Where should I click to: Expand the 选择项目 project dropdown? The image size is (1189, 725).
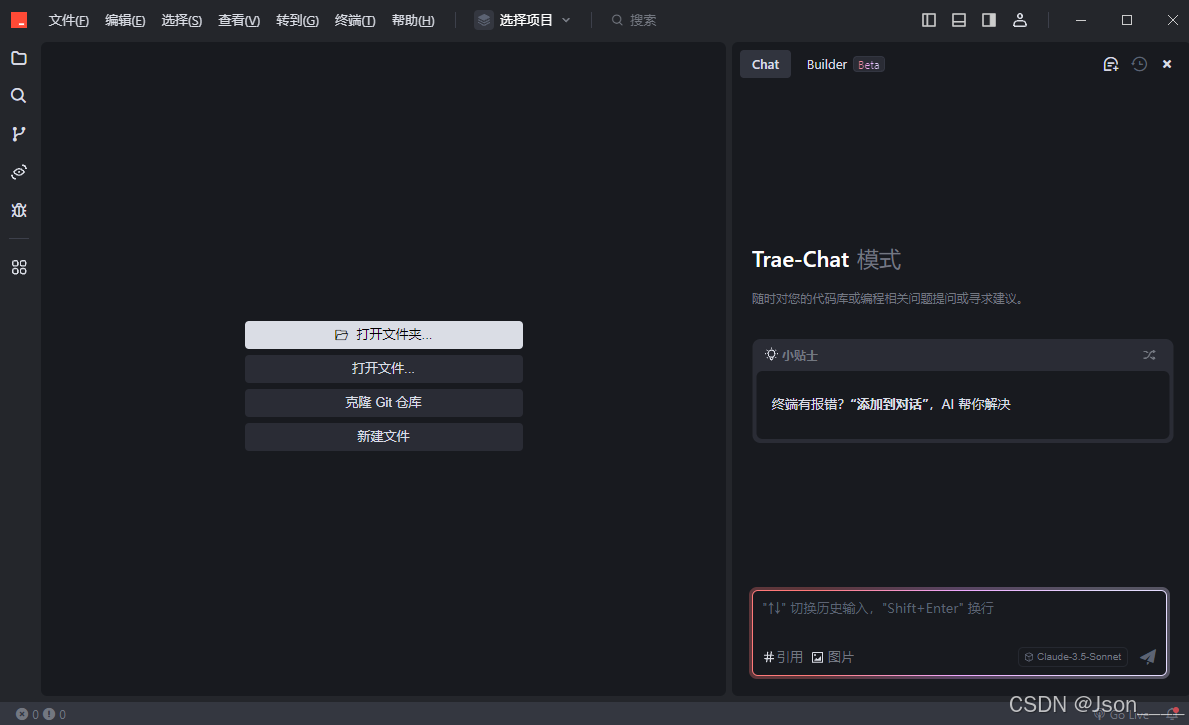523,20
